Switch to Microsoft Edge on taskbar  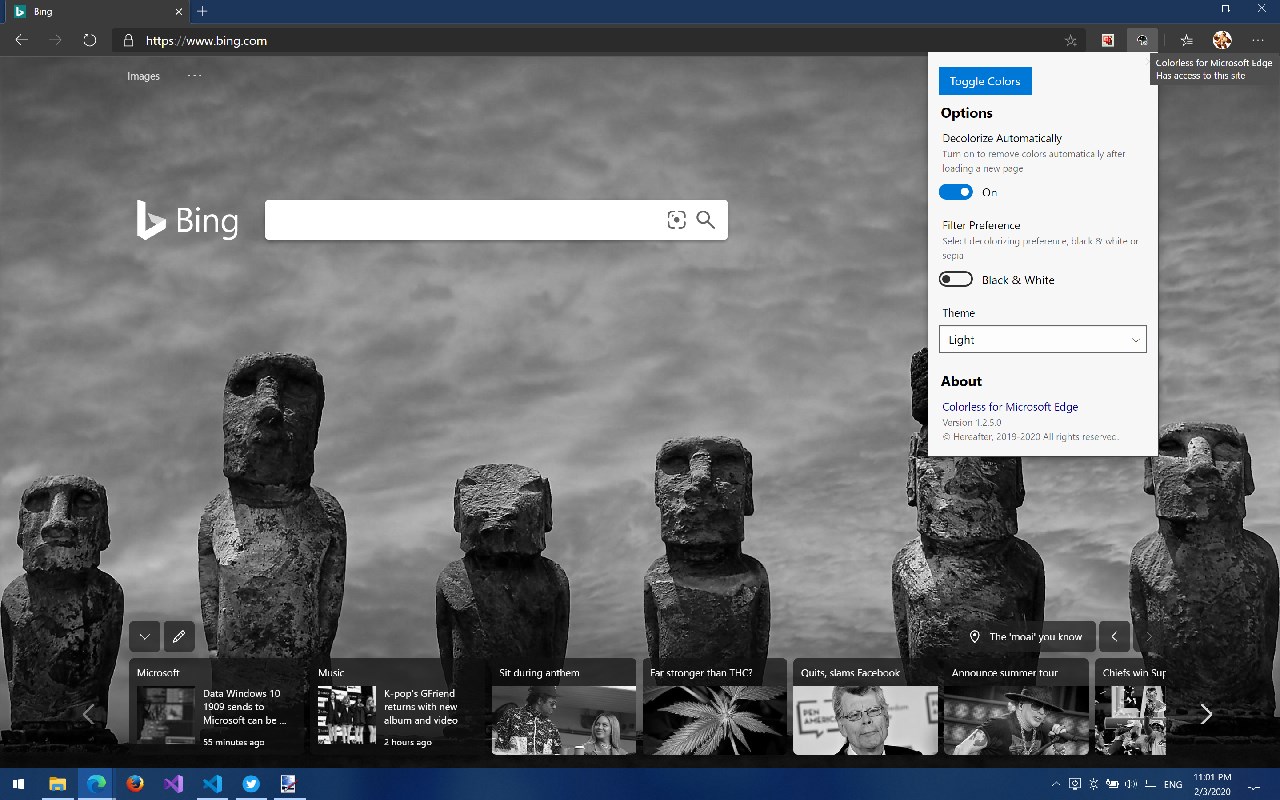point(96,784)
